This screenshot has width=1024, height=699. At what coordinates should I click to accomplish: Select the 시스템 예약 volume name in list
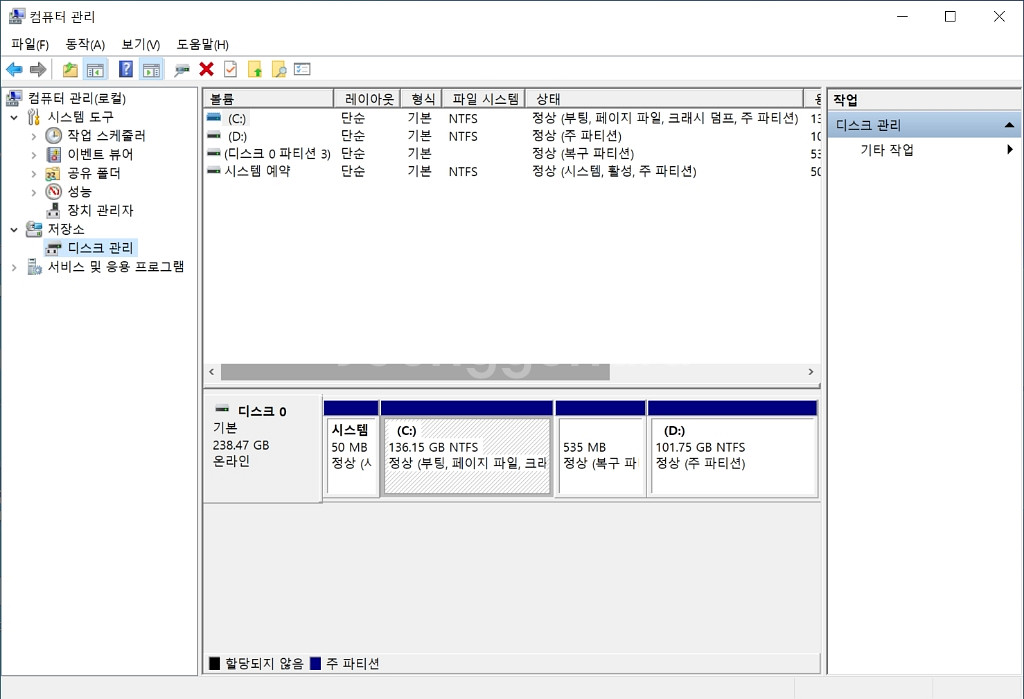pyautogui.click(x=257, y=171)
